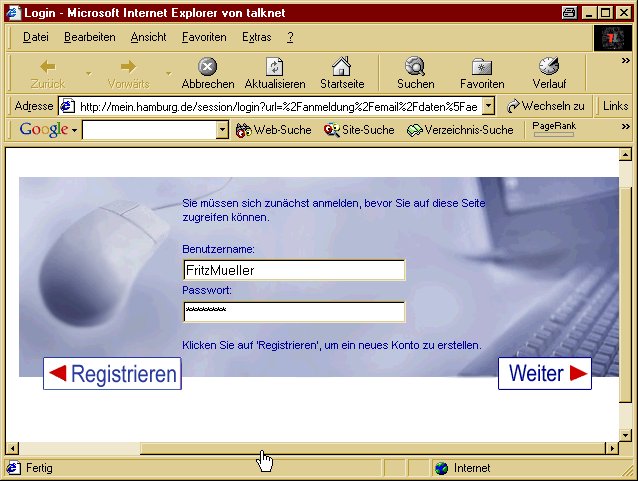Viewport: 638px width, 481px height.
Task: Focus the Benutzername input field
Action: 294,270
